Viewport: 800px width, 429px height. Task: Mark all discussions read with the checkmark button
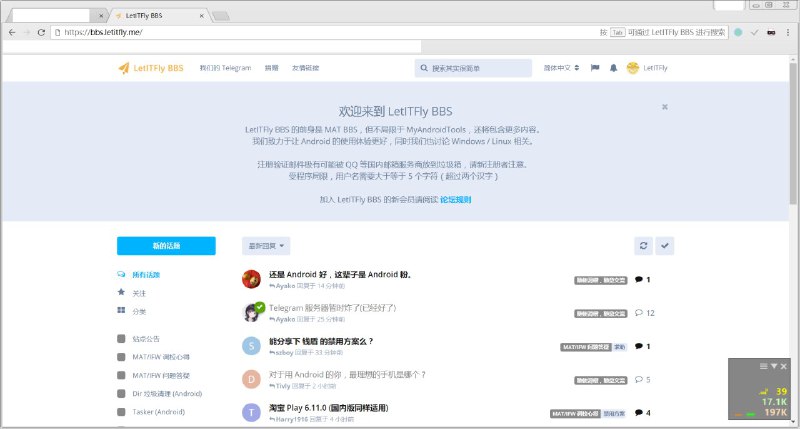[x=664, y=246]
